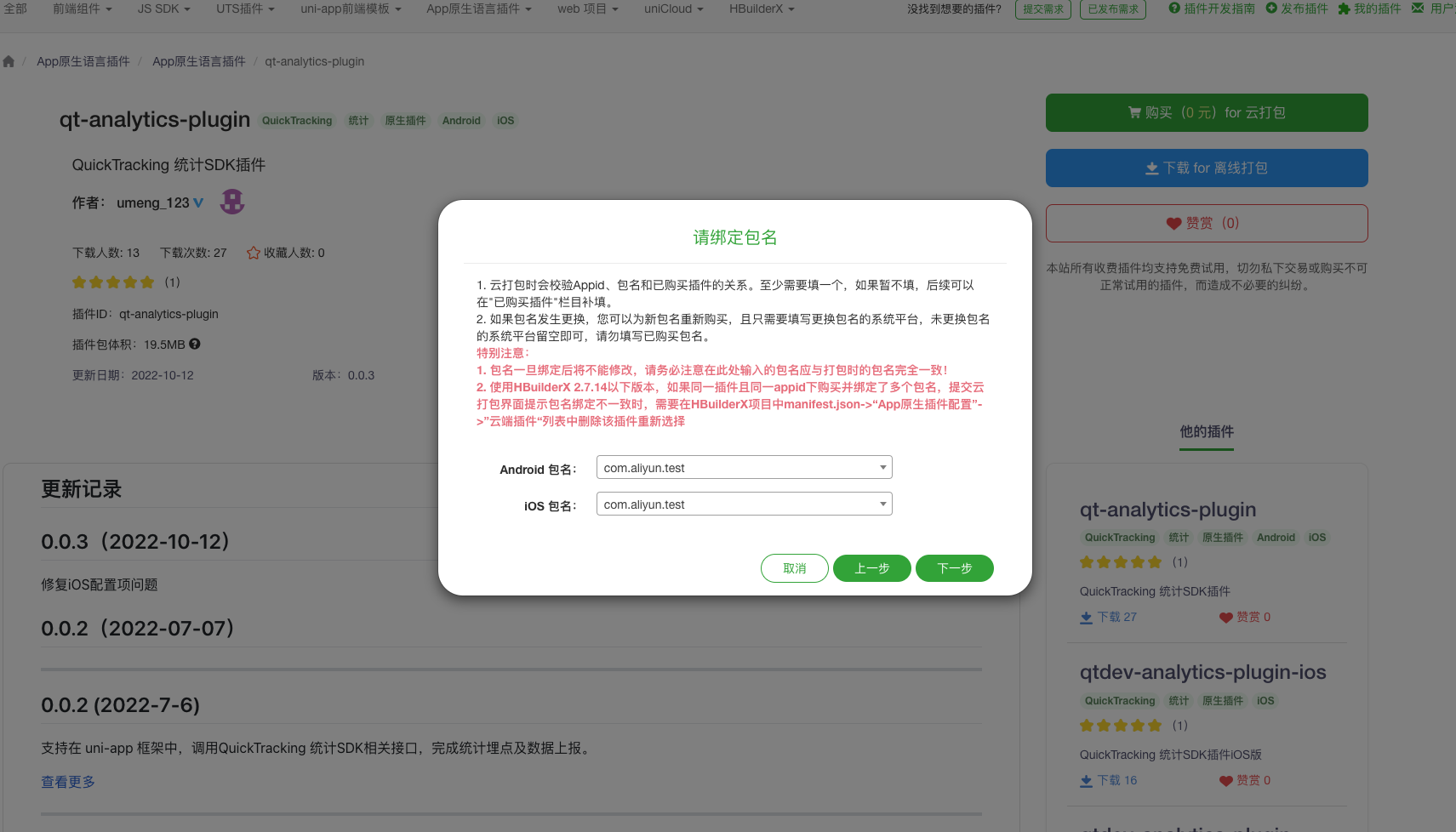This screenshot has width=1456, height=832.
Task: Click the 已发布需求 button
Action: point(1113,9)
